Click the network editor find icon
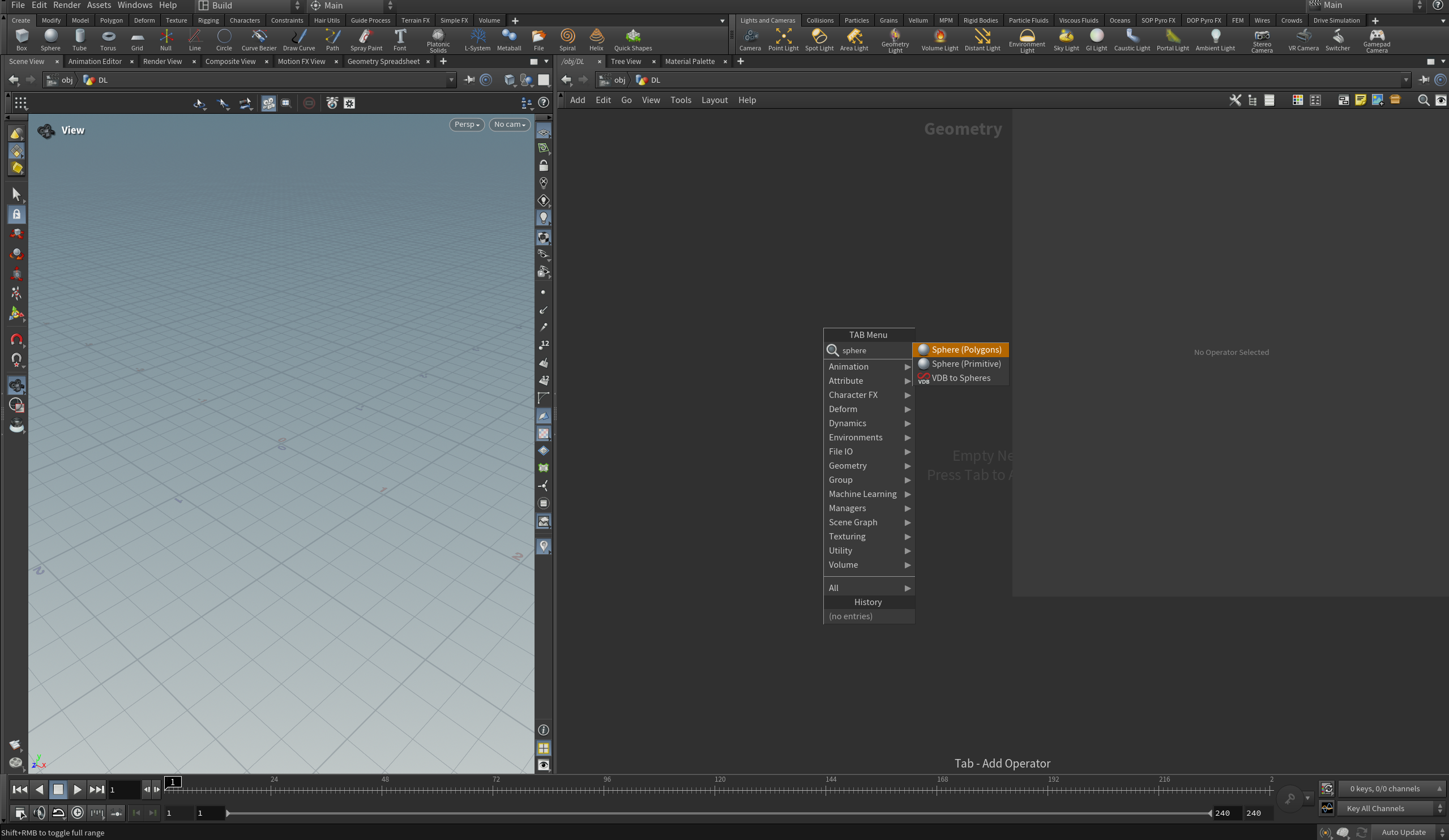The width and height of the screenshot is (1449, 840). point(1423,100)
